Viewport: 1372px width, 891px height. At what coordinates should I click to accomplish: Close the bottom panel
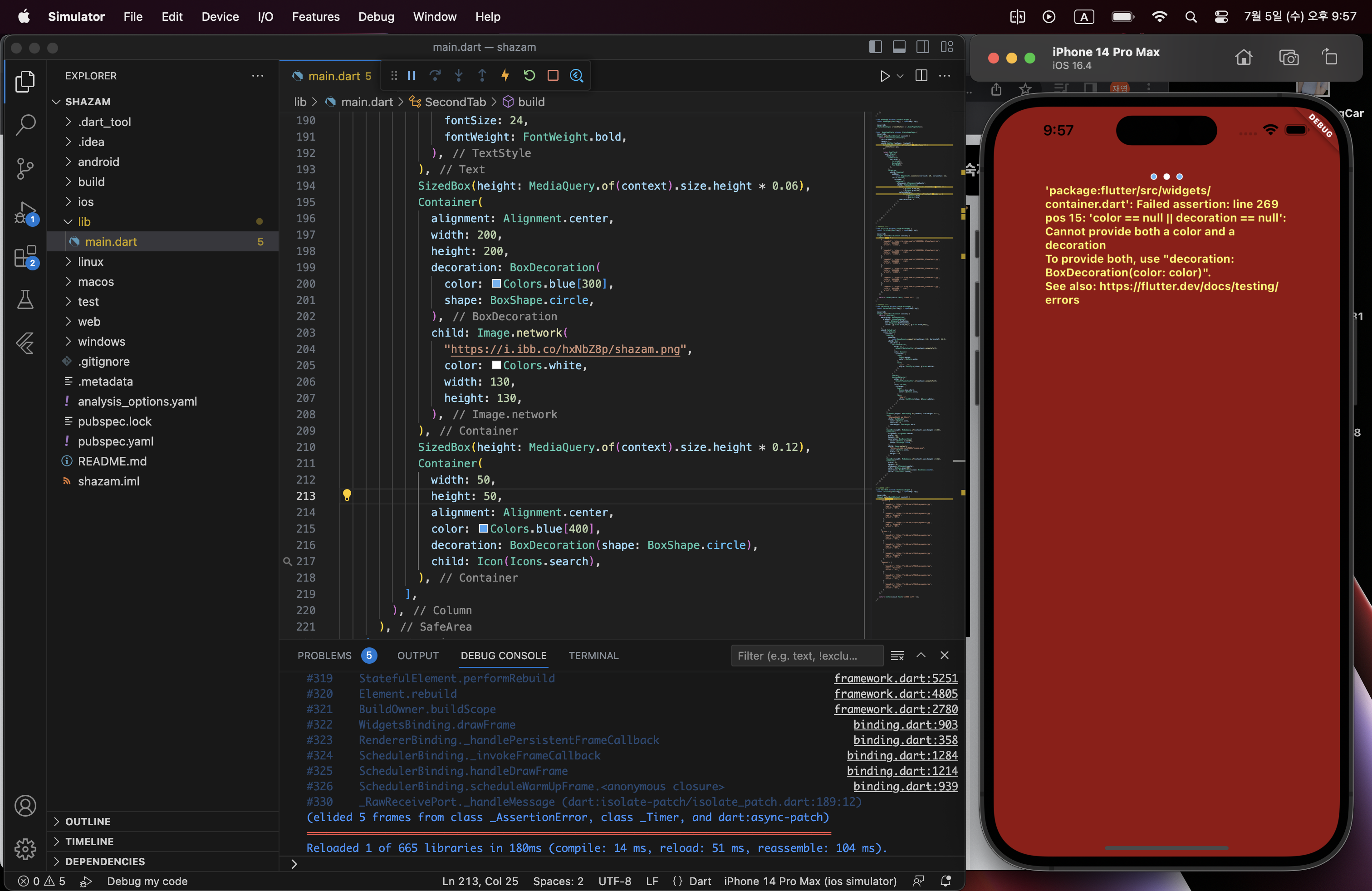(x=944, y=655)
